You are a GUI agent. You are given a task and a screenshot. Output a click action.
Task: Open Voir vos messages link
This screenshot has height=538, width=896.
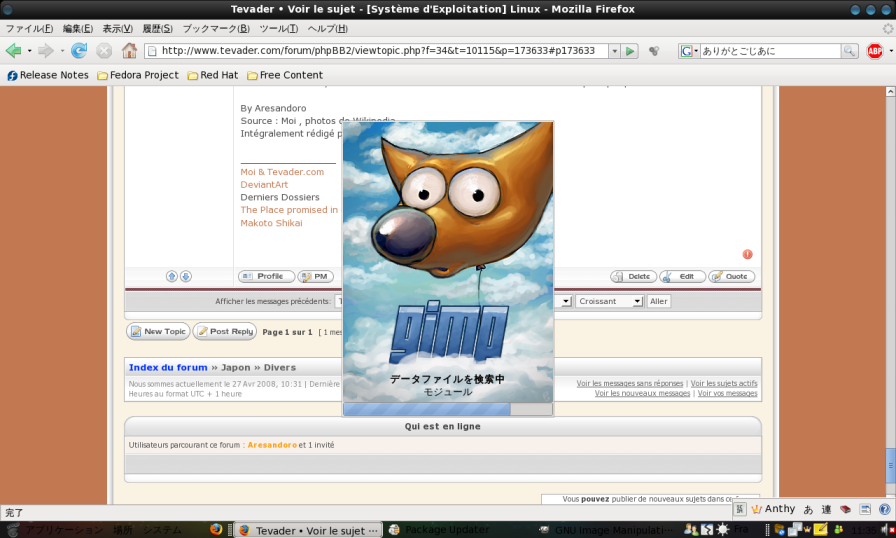[x=727, y=393]
